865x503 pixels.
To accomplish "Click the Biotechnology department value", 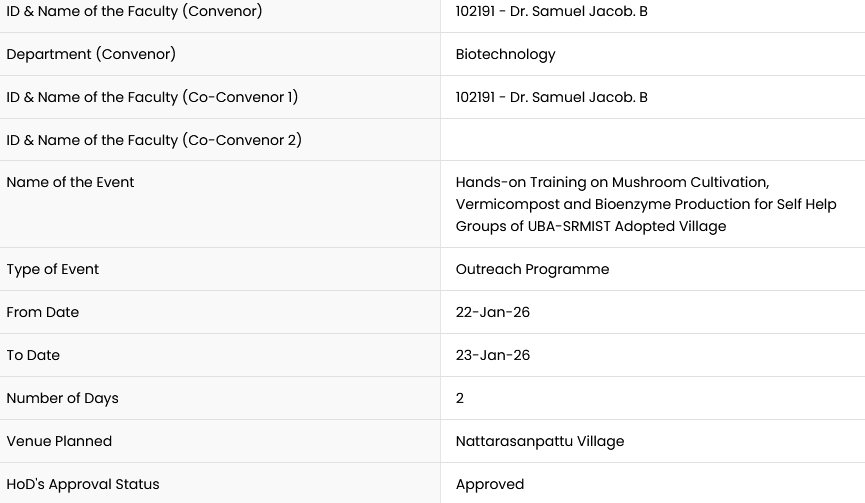I will tap(505, 54).
